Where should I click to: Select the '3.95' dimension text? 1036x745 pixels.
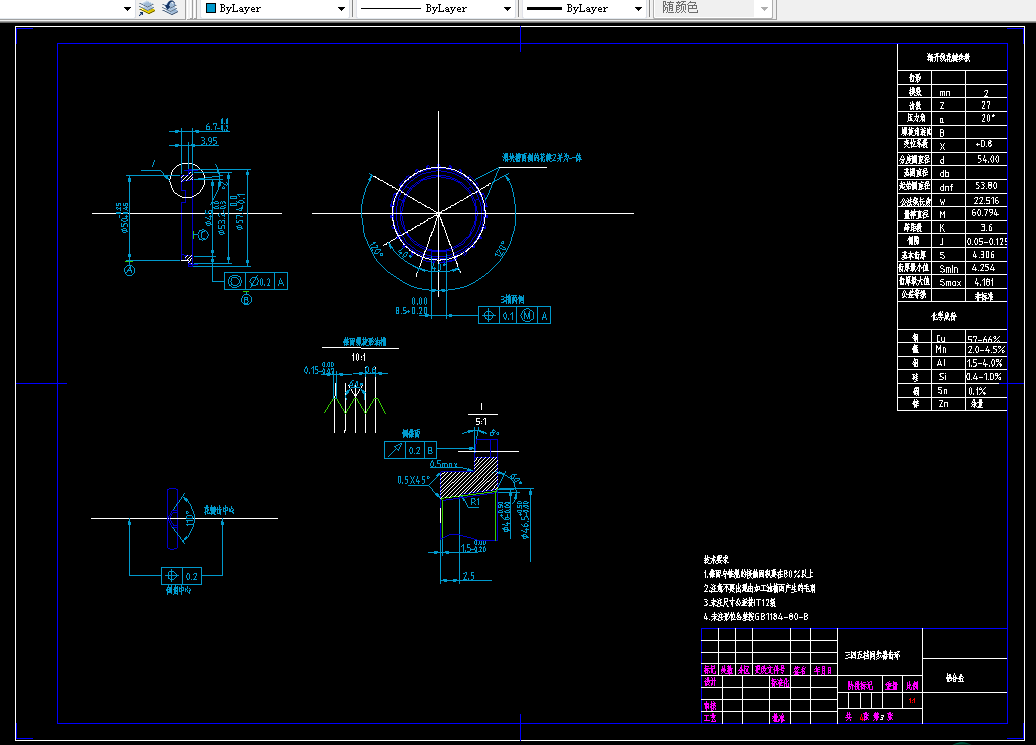209,141
